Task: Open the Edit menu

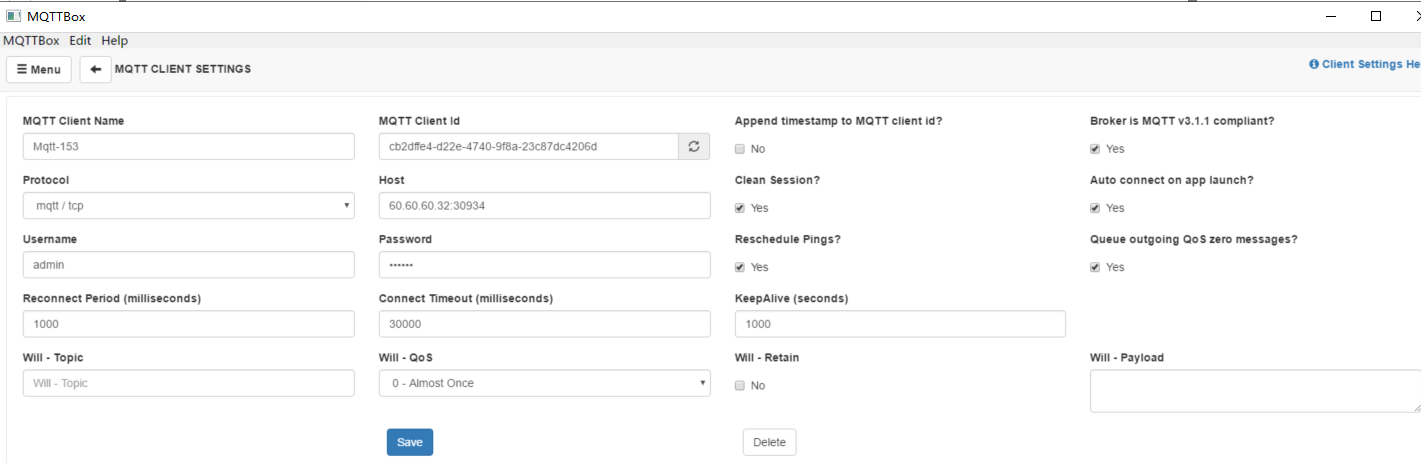Action: point(80,41)
